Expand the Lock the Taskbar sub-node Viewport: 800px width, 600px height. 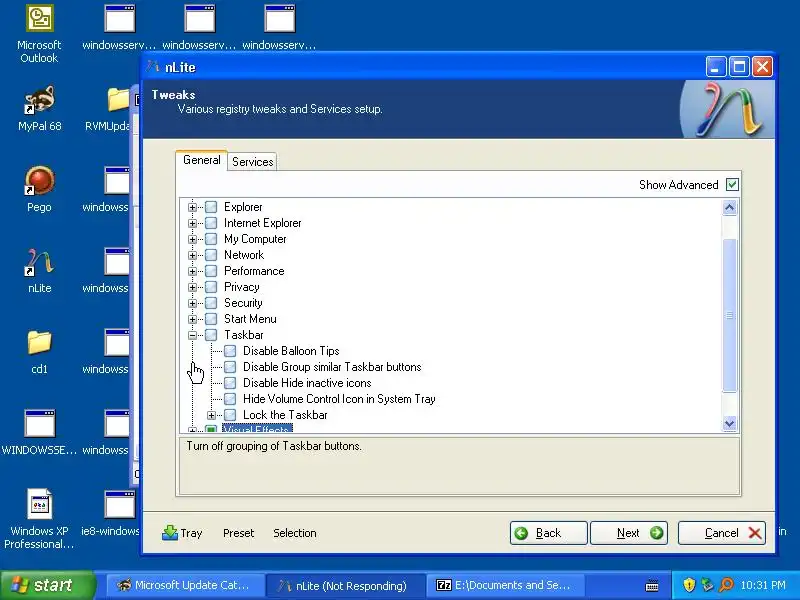point(211,415)
